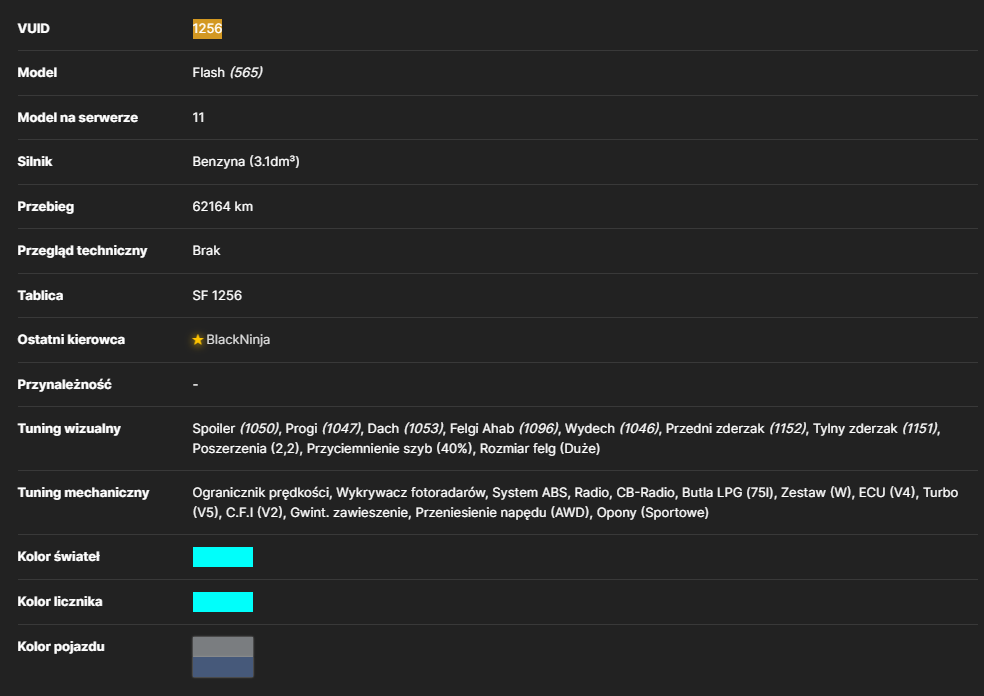Click the Przegląd techniczny value Brak

(206, 250)
